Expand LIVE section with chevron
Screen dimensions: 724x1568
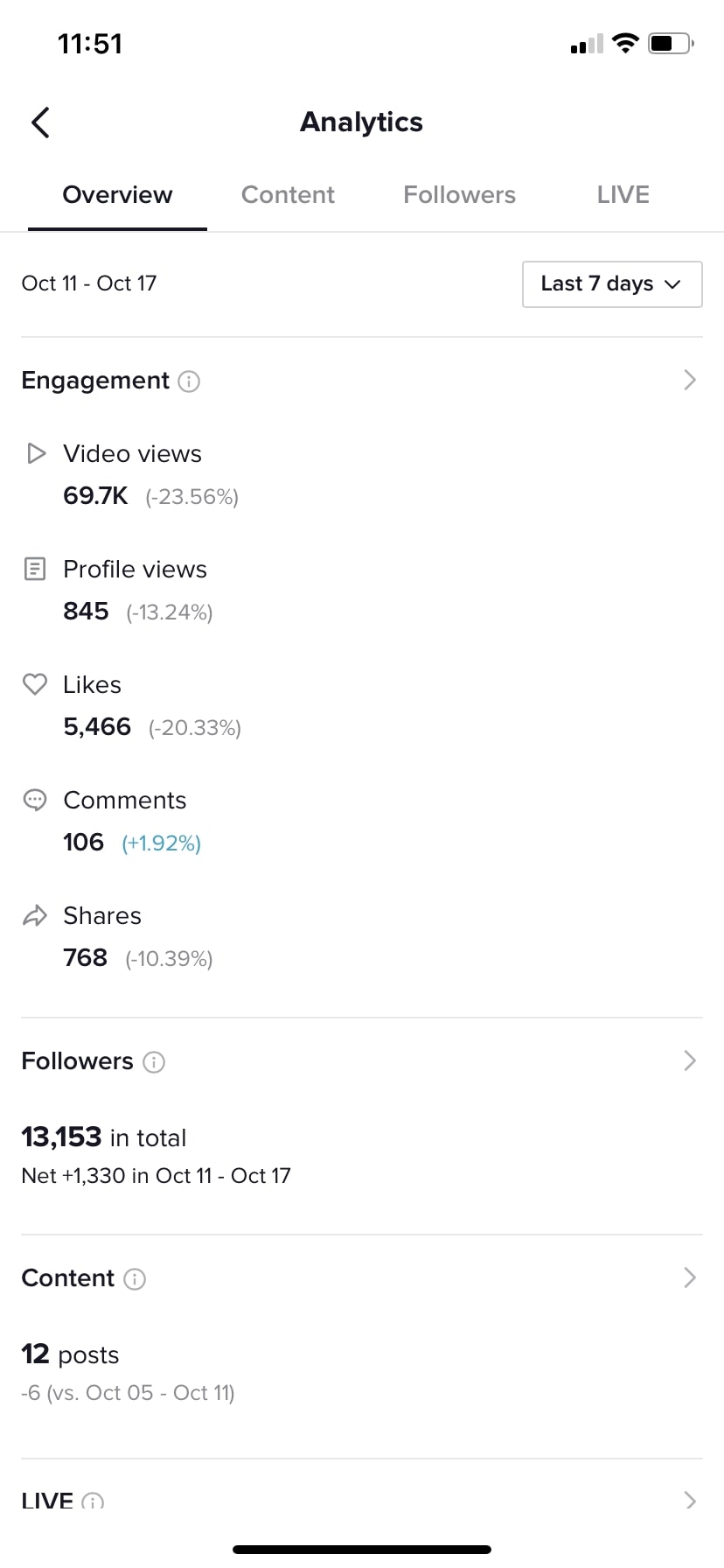point(690,1501)
